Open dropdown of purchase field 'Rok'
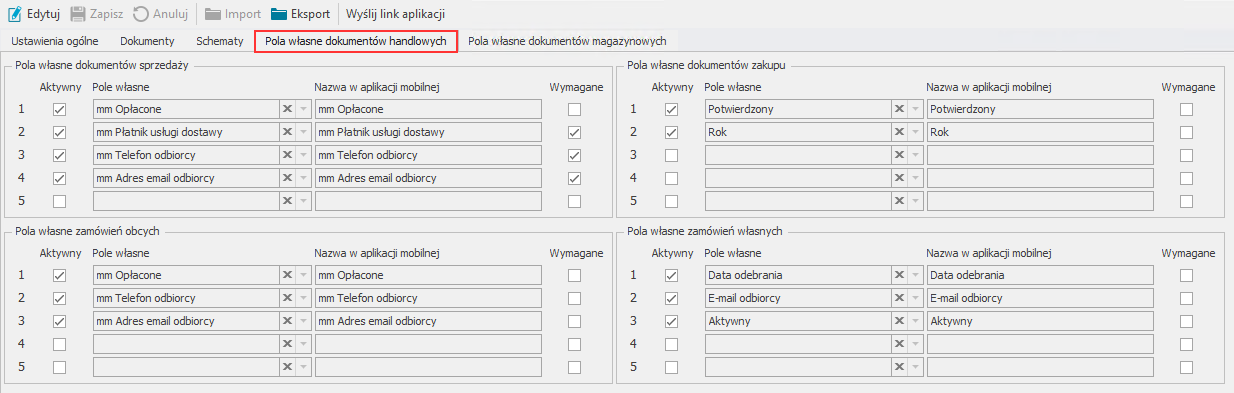This screenshot has height=393, width=1234. [x=916, y=132]
